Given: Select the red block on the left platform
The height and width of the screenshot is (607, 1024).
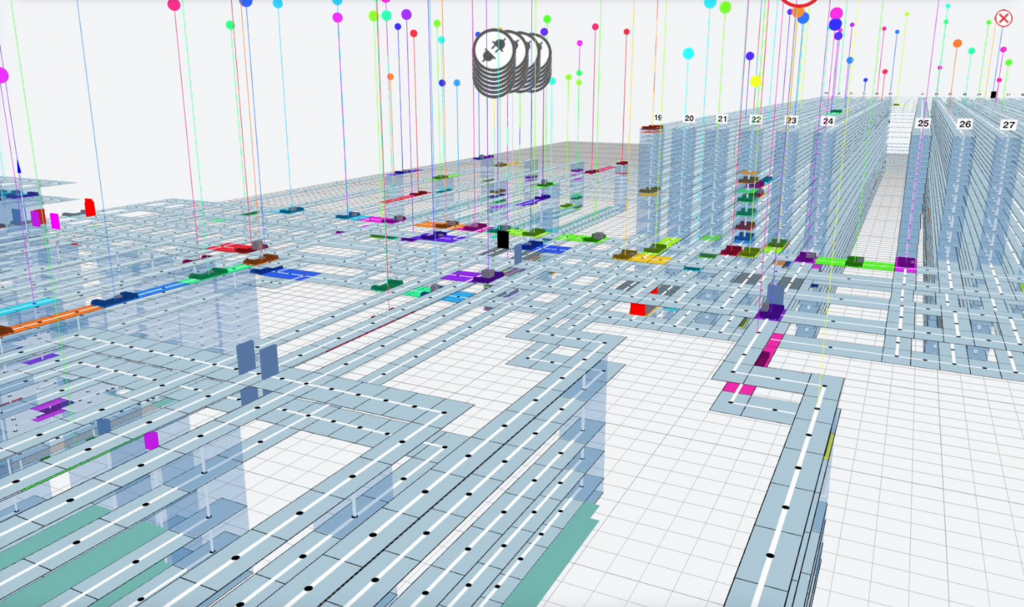Looking at the screenshot, I should click(x=90, y=207).
